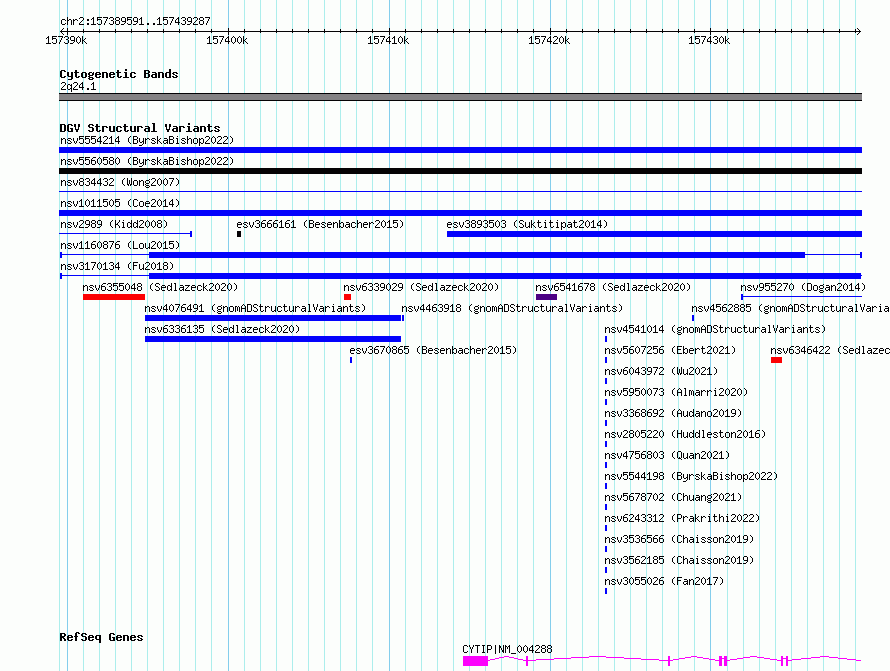The image size is (890, 671).
Task: Open nsv5950073 (Almarri2020) variant
Action: click(676, 392)
